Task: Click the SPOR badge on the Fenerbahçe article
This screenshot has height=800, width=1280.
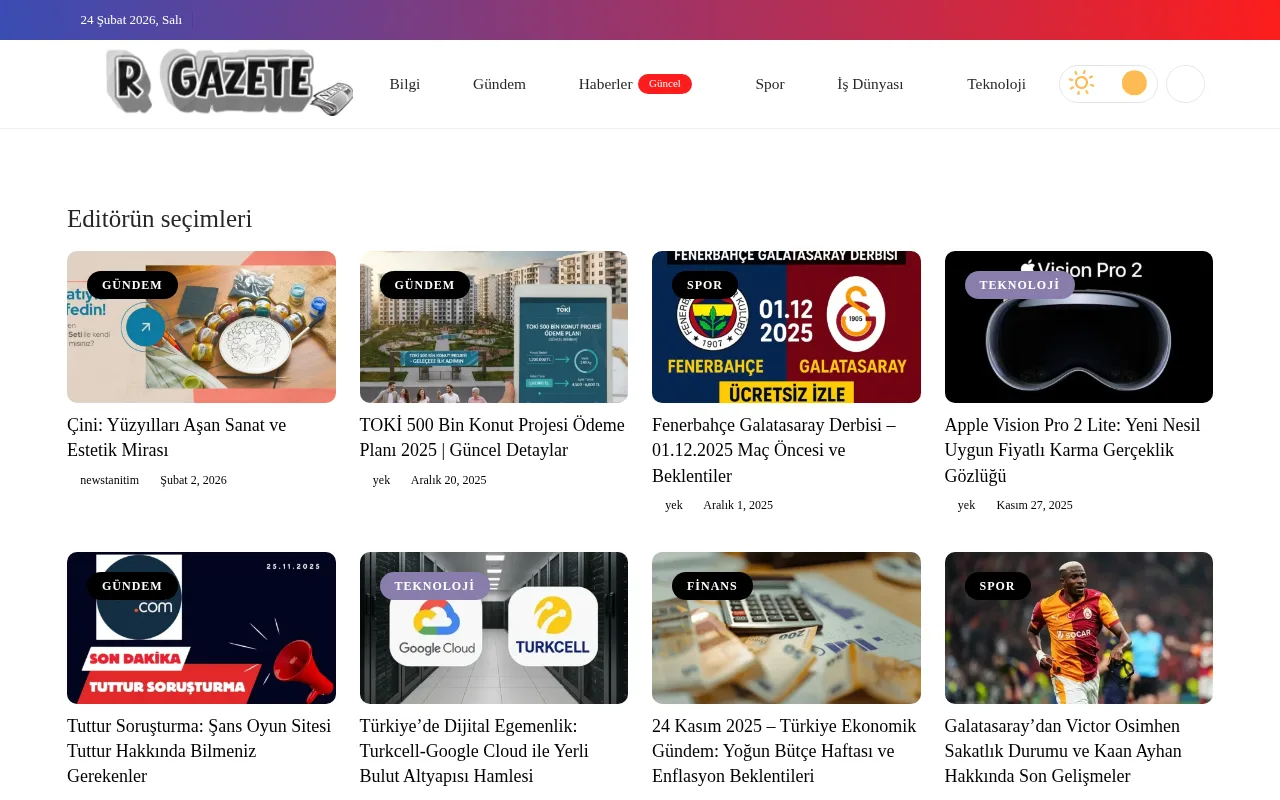Action: pos(704,285)
